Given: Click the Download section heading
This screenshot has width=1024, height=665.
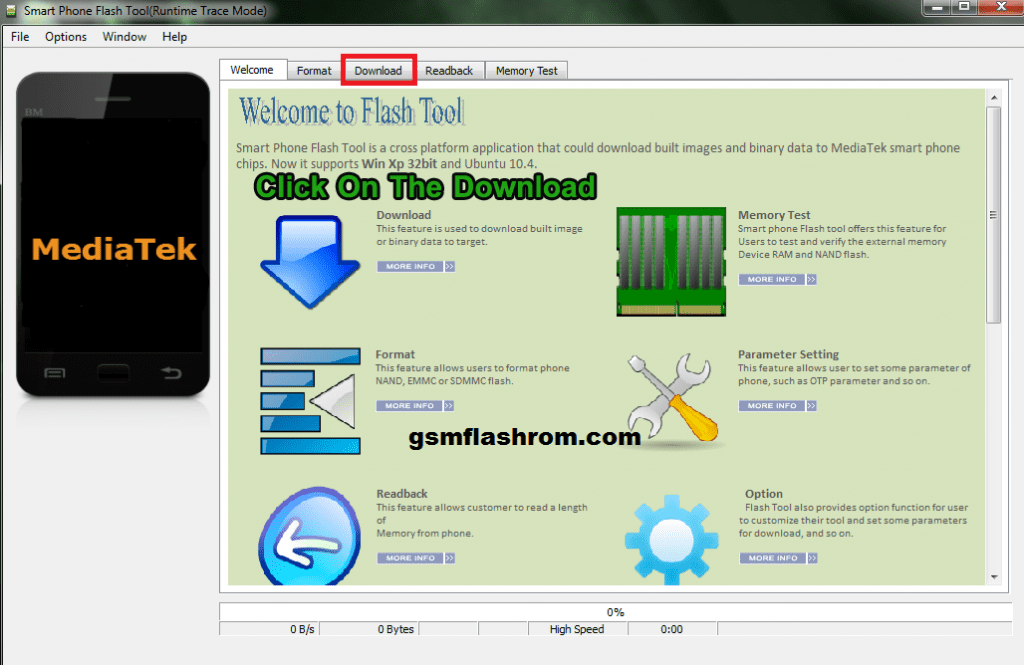Looking at the screenshot, I should 404,215.
